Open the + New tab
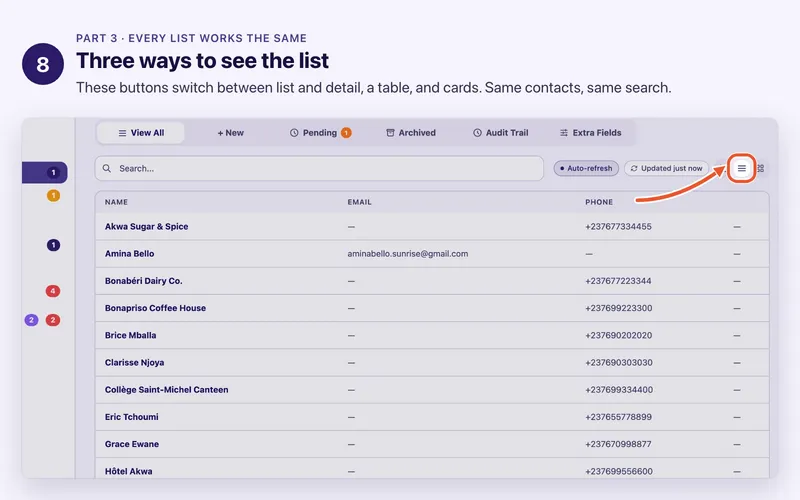 [x=231, y=133]
